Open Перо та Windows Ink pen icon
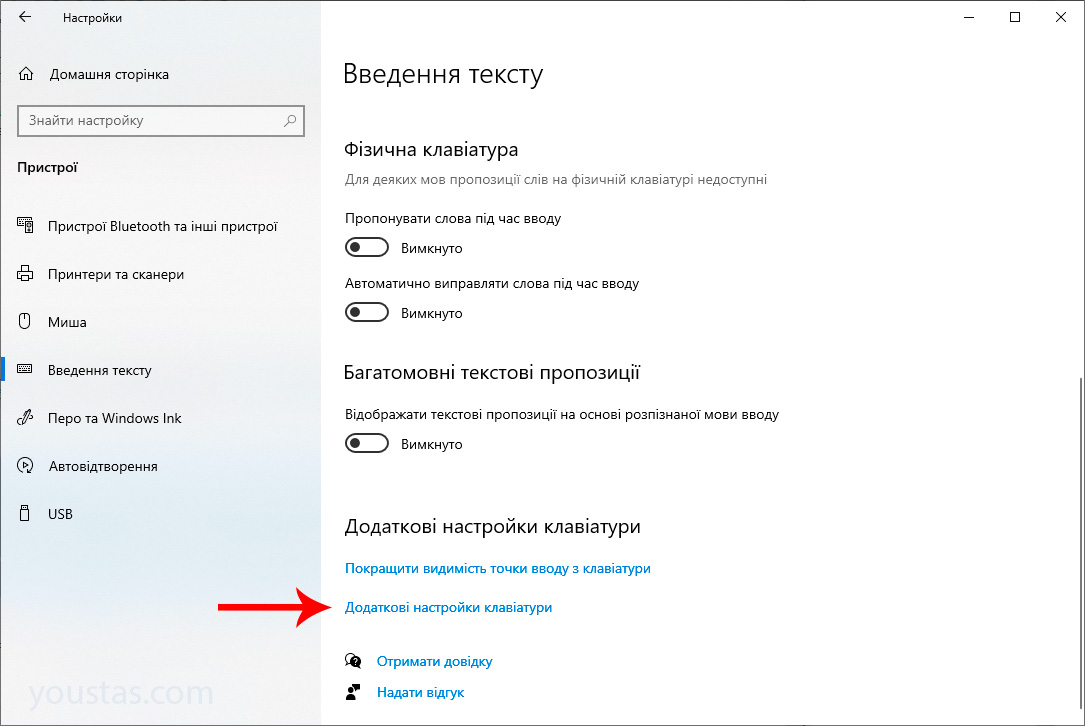The image size is (1085, 726). coord(25,417)
